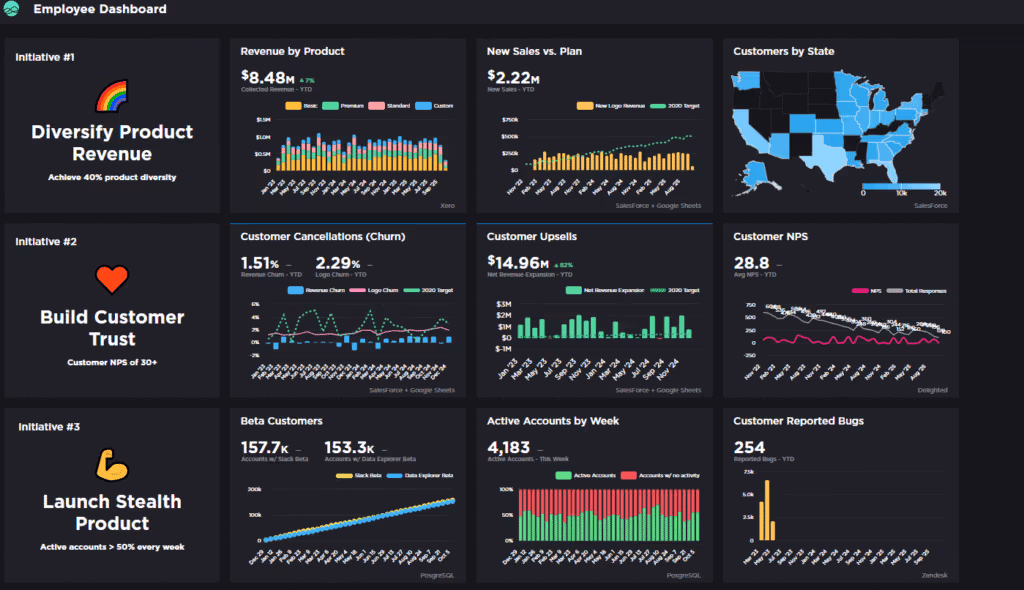Click the 153.3K Data Explorer Beta value
The image size is (1024, 590).
(x=349, y=448)
